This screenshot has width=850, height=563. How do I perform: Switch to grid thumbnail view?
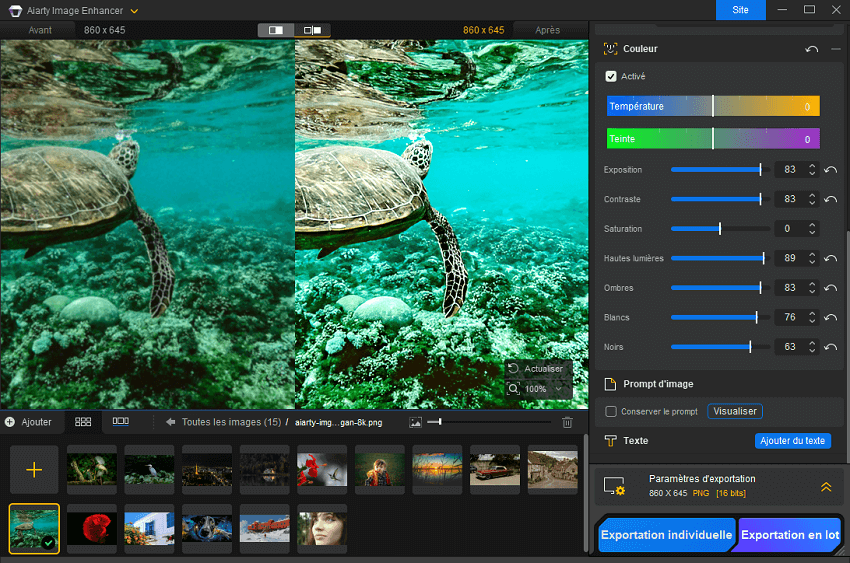pos(83,422)
